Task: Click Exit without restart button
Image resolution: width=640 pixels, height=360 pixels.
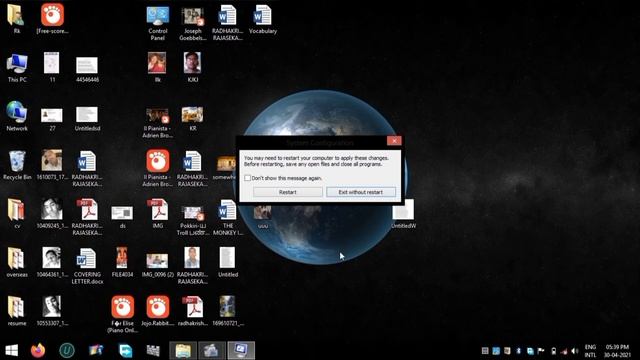Action: [x=361, y=192]
